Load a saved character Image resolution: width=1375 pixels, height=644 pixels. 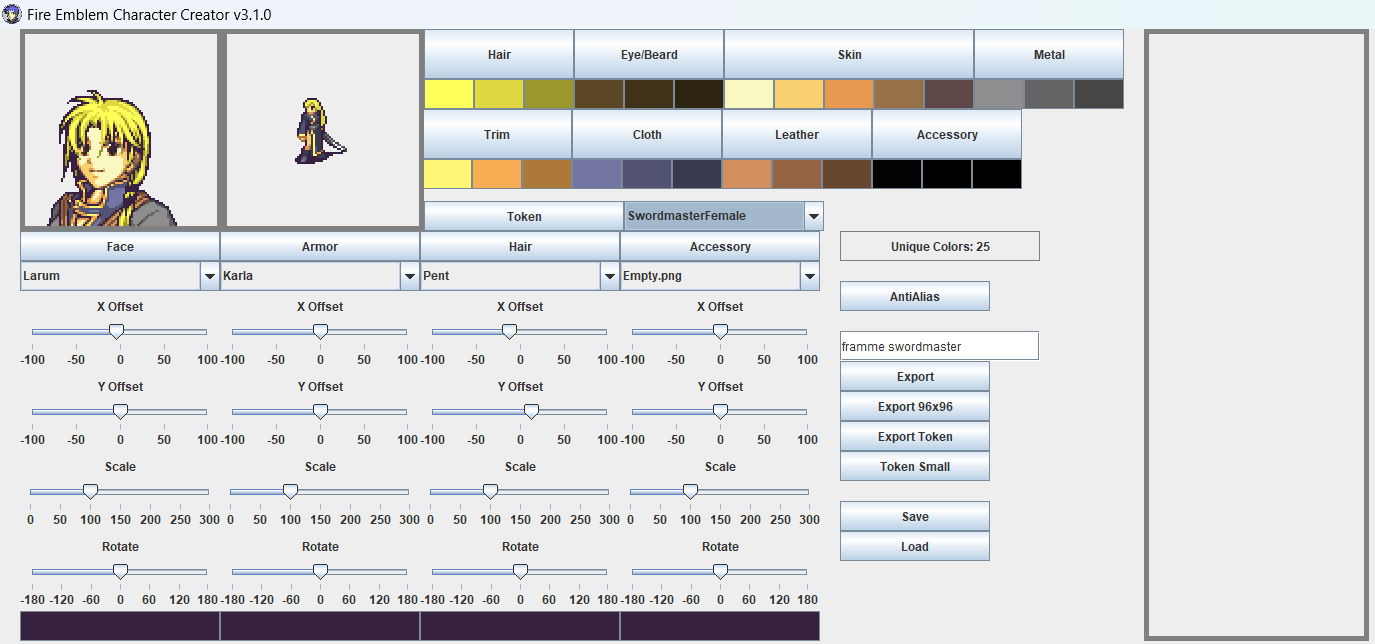point(914,546)
